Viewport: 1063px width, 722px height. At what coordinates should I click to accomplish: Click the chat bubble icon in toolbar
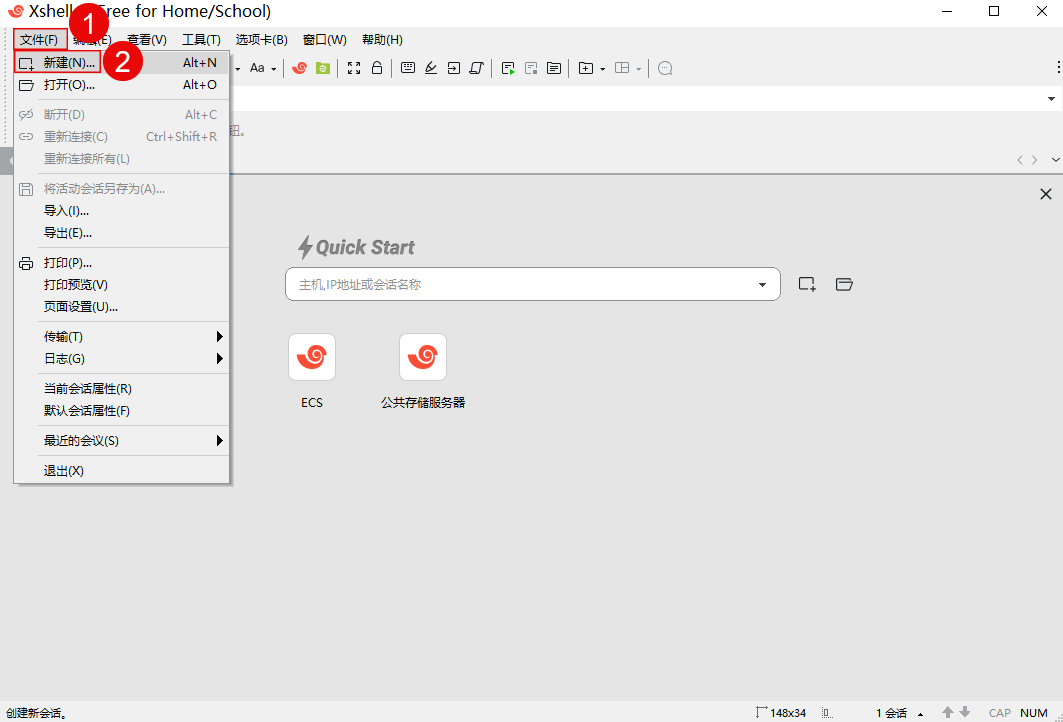coord(665,68)
